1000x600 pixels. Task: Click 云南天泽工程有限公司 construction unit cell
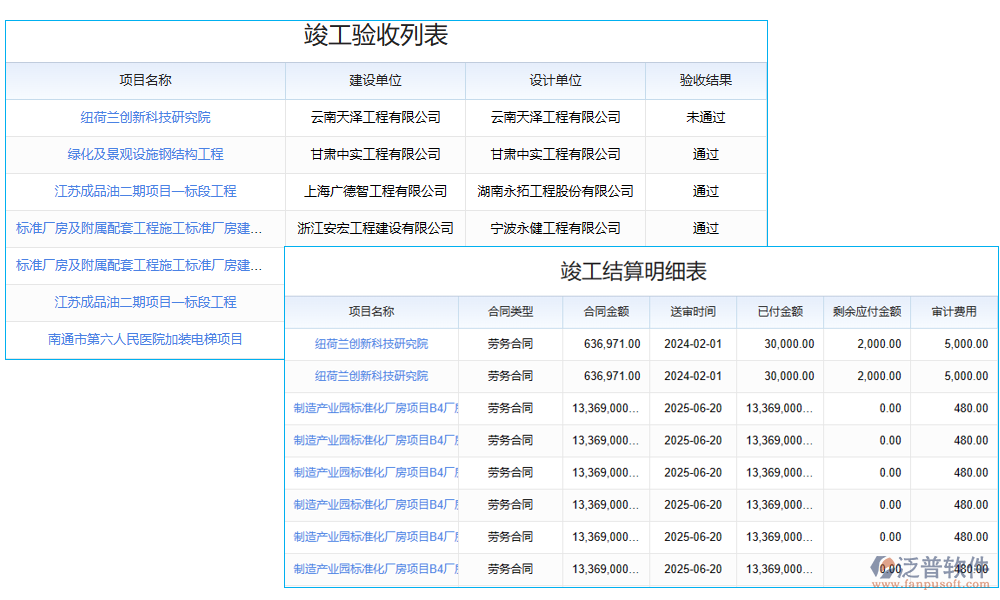[x=375, y=118]
